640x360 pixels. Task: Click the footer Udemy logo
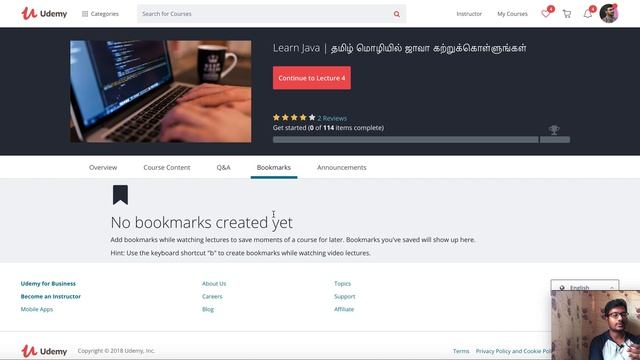coord(44,351)
